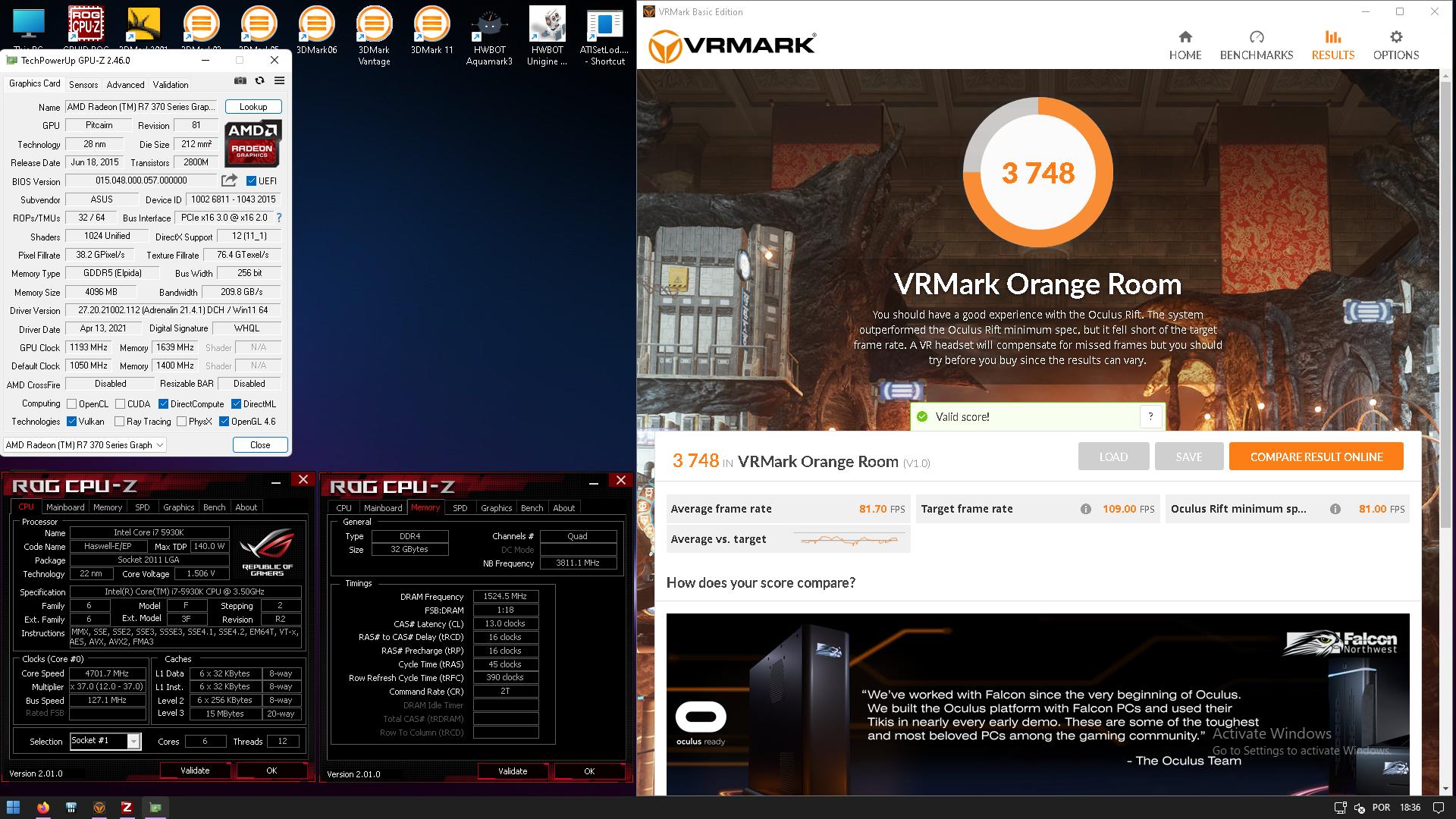Click the POR language indicator in tray
The height and width of the screenshot is (819, 1456).
pyautogui.click(x=1381, y=808)
